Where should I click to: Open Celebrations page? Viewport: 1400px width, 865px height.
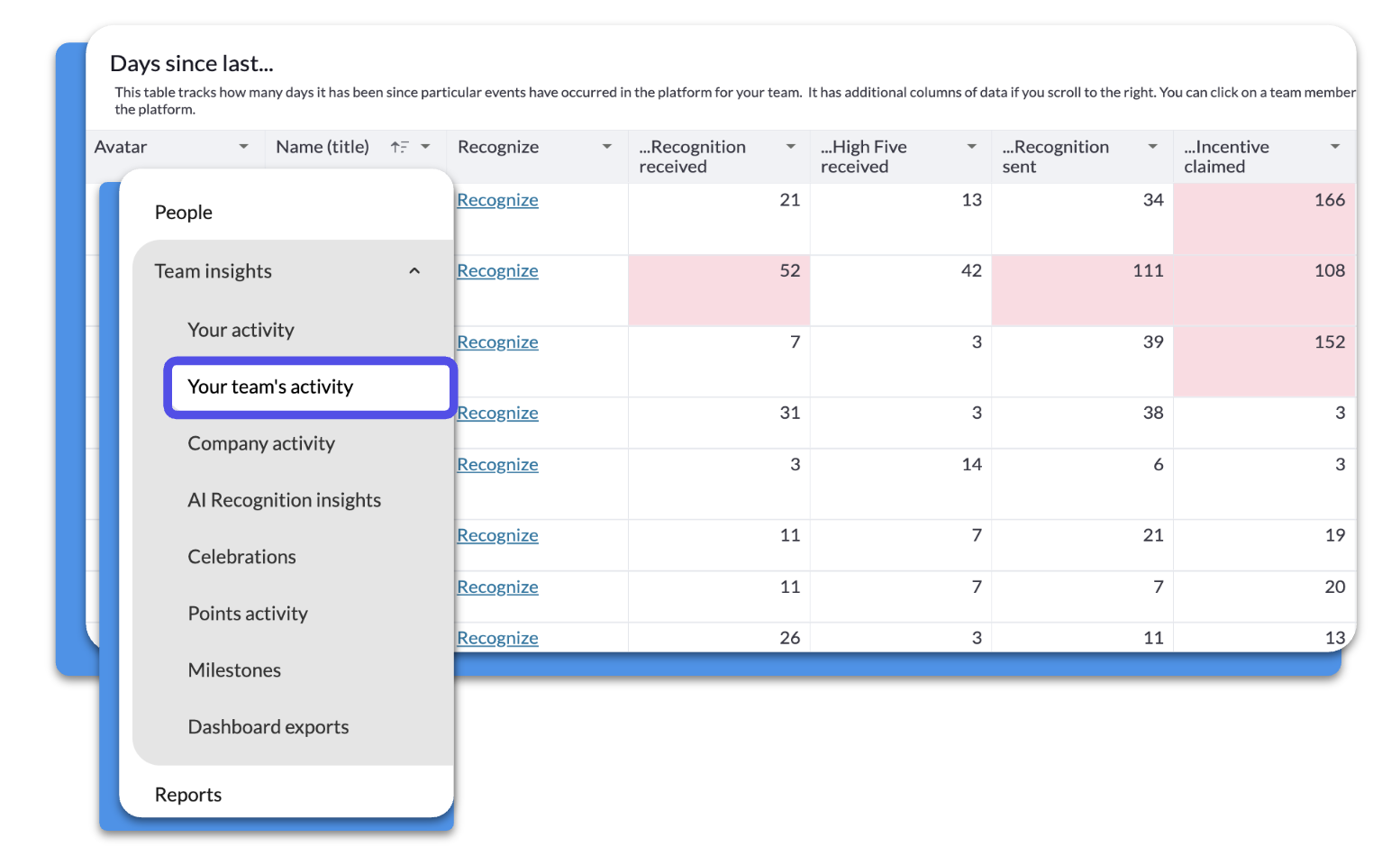click(x=241, y=558)
